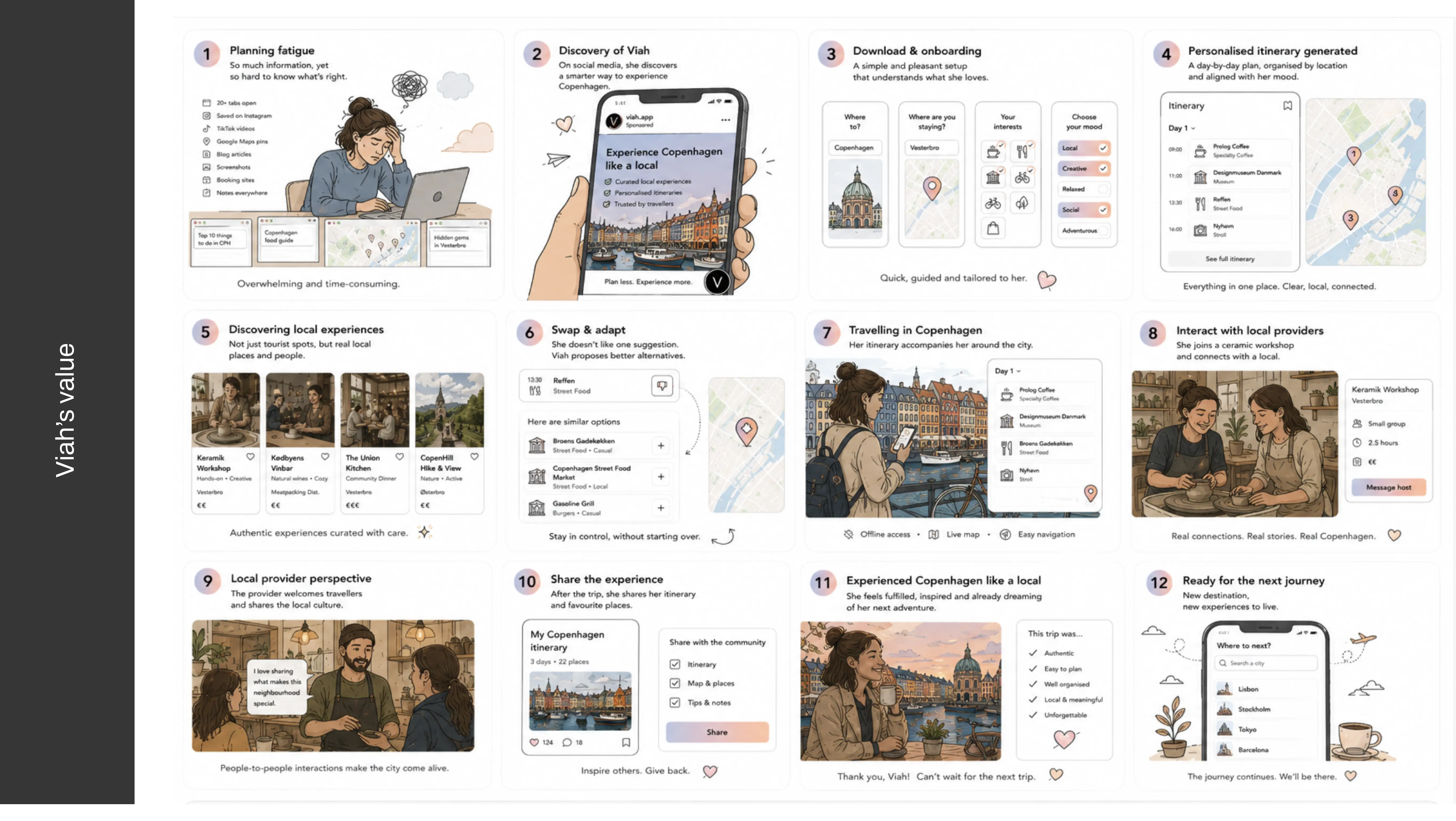Select the shopping bag interest icon

(x=993, y=229)
